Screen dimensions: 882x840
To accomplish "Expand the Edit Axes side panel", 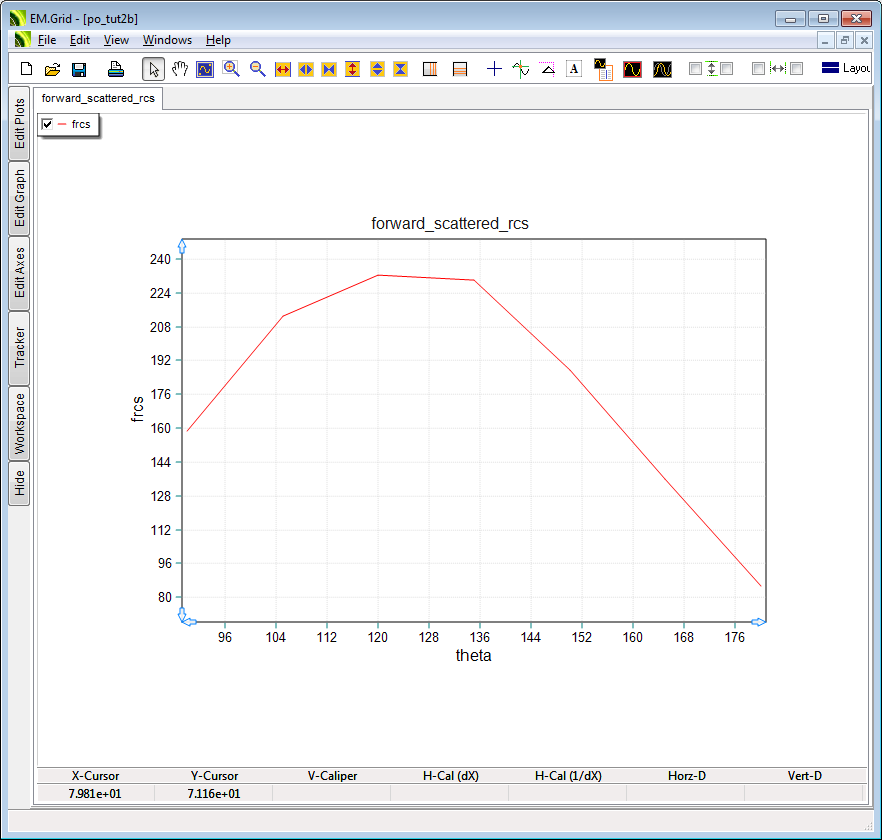I will pyautogui.click(x=19, y=273).
